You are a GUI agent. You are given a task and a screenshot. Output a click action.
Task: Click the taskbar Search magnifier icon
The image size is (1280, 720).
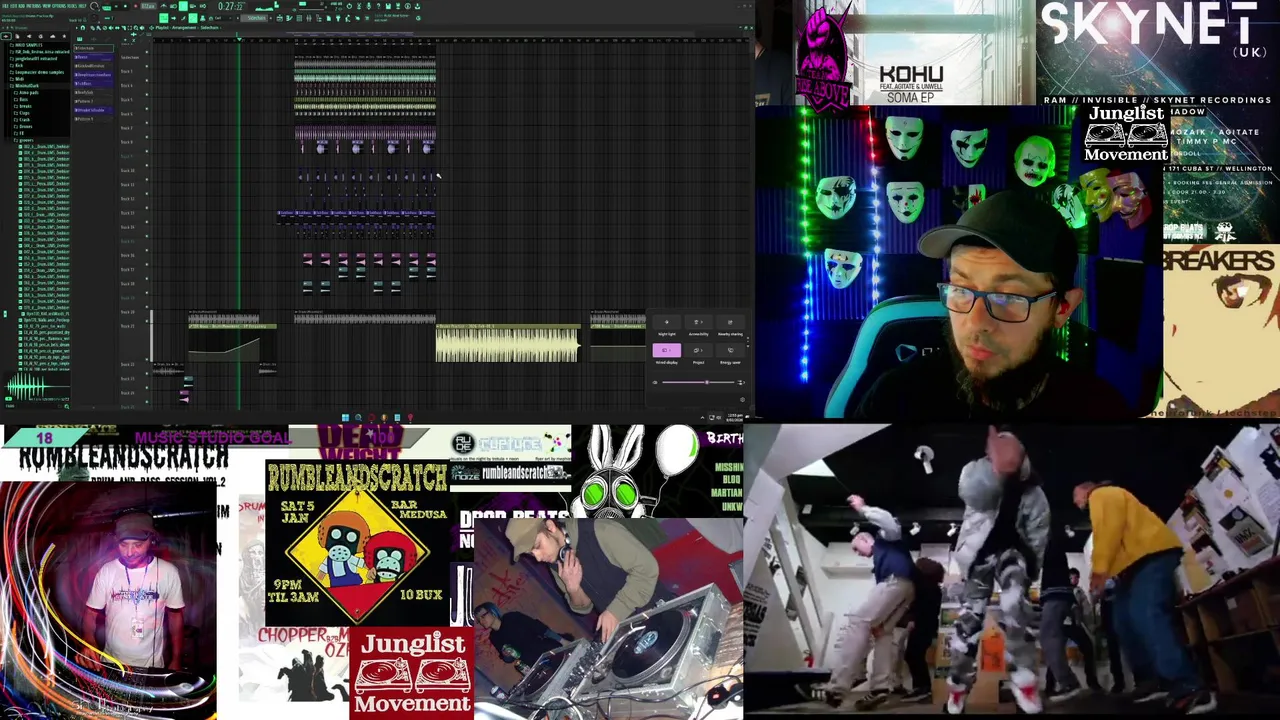(358, 418)
